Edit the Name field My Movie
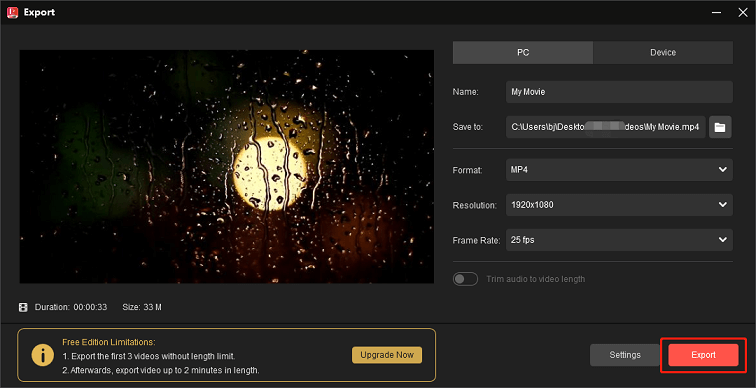The width and height of the screenshot is (756, 388). [619, 92]
